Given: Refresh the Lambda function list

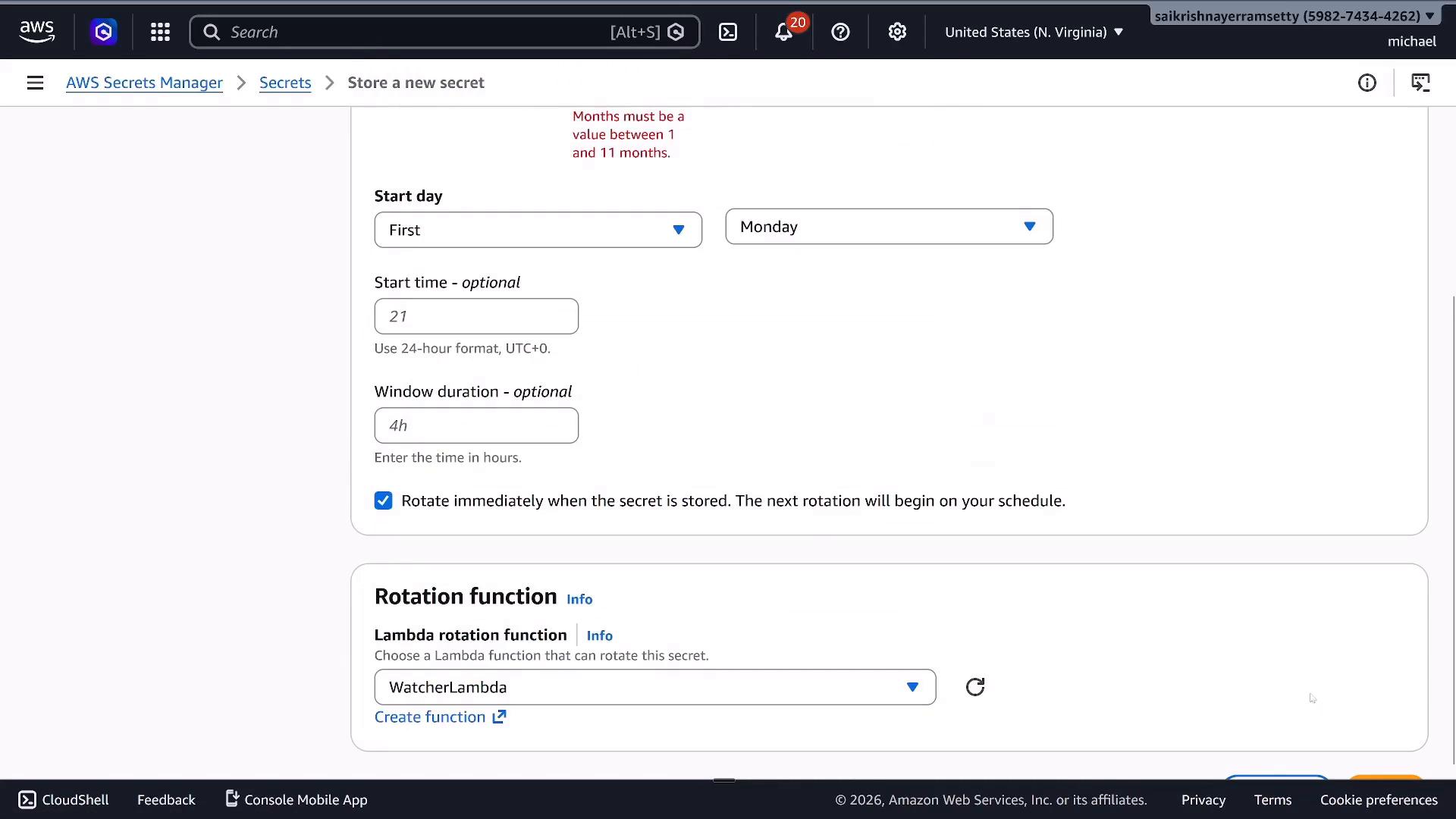Looking at the screenshot, I should click(x=975, y=687).
